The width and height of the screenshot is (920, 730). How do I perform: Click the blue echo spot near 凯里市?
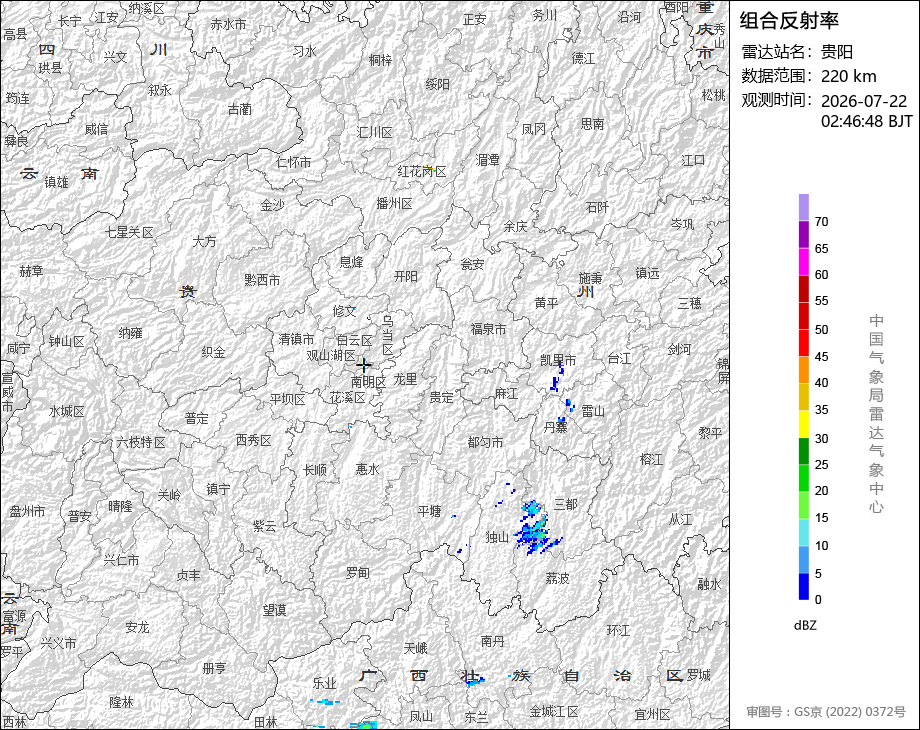tap(556, 378)
